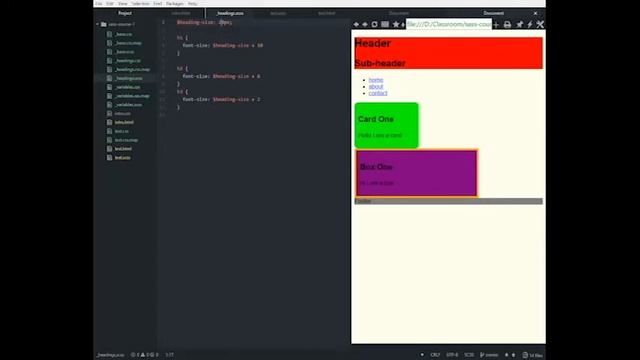
Task: Select the active Document tab
Action: coord(493,13)
